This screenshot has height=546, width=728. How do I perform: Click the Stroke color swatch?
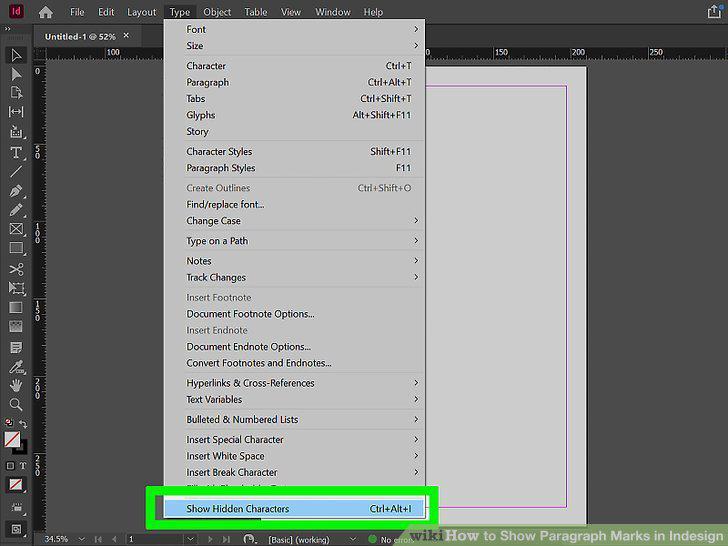22,448
